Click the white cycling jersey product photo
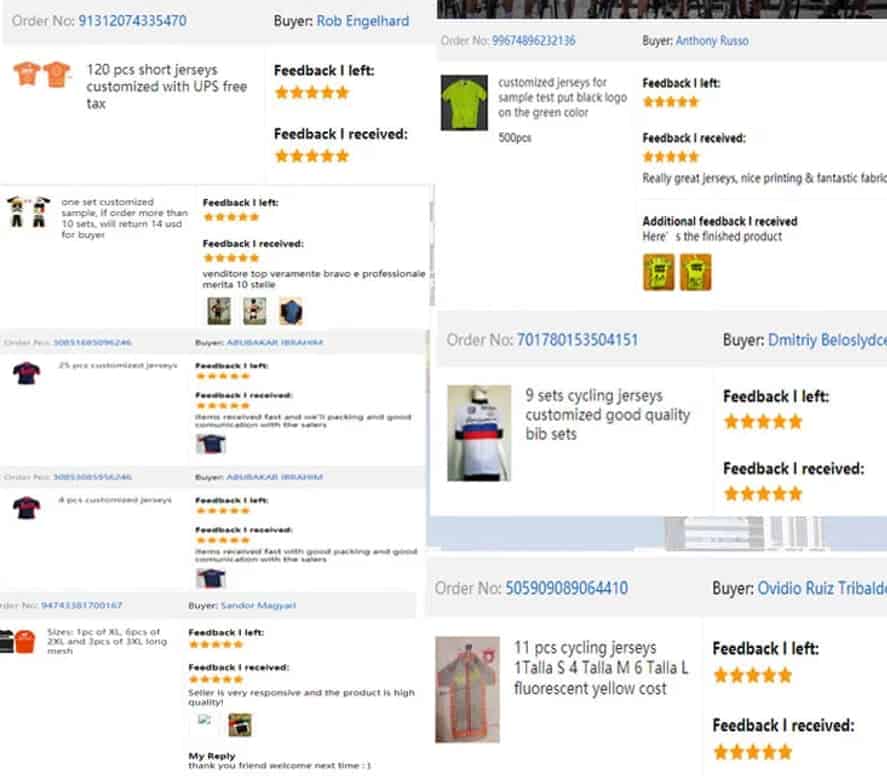The width and height of the screenshot is (887, 776). pos(479,433)
